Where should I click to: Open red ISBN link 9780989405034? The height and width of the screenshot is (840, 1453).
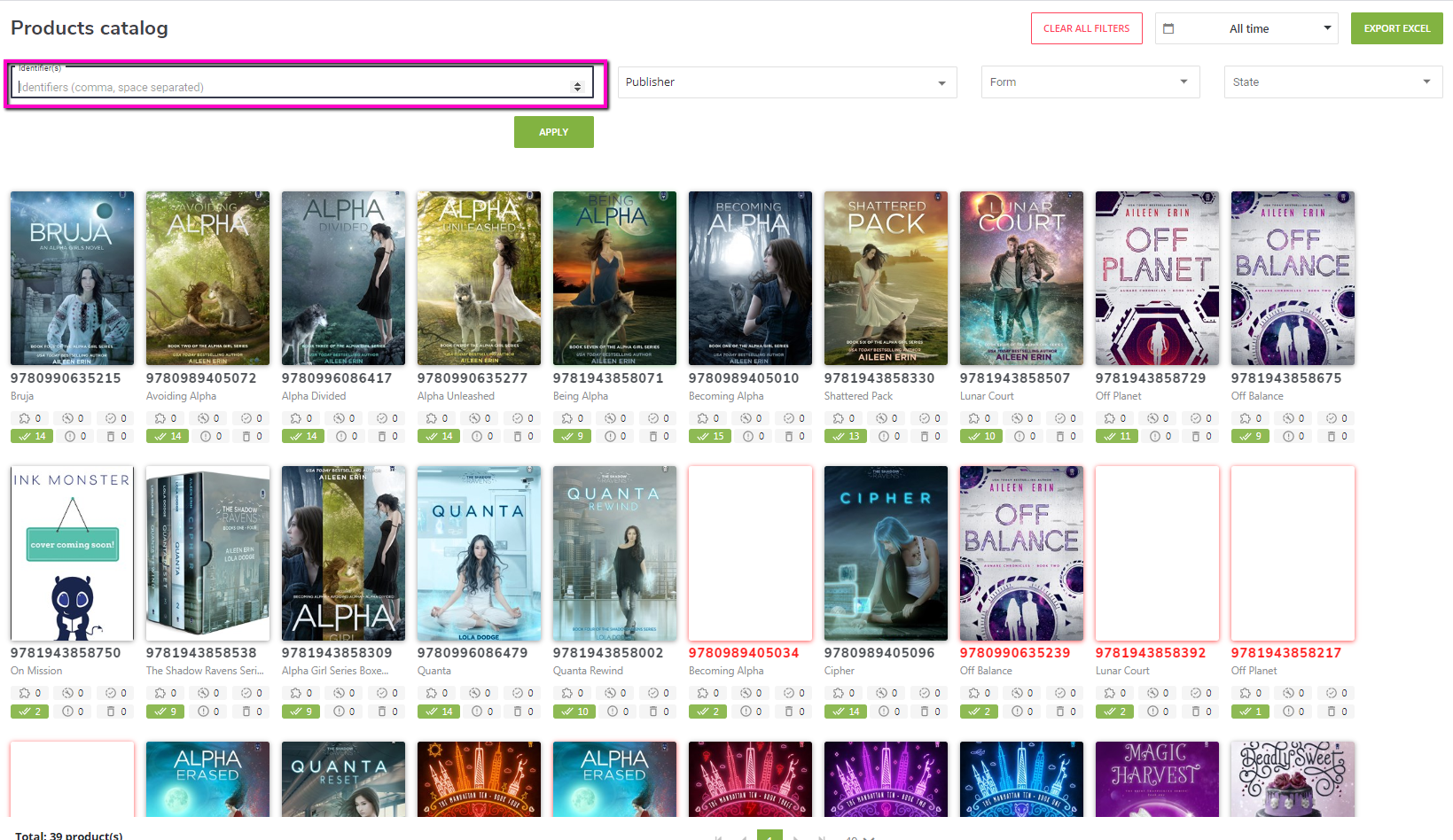744,652
